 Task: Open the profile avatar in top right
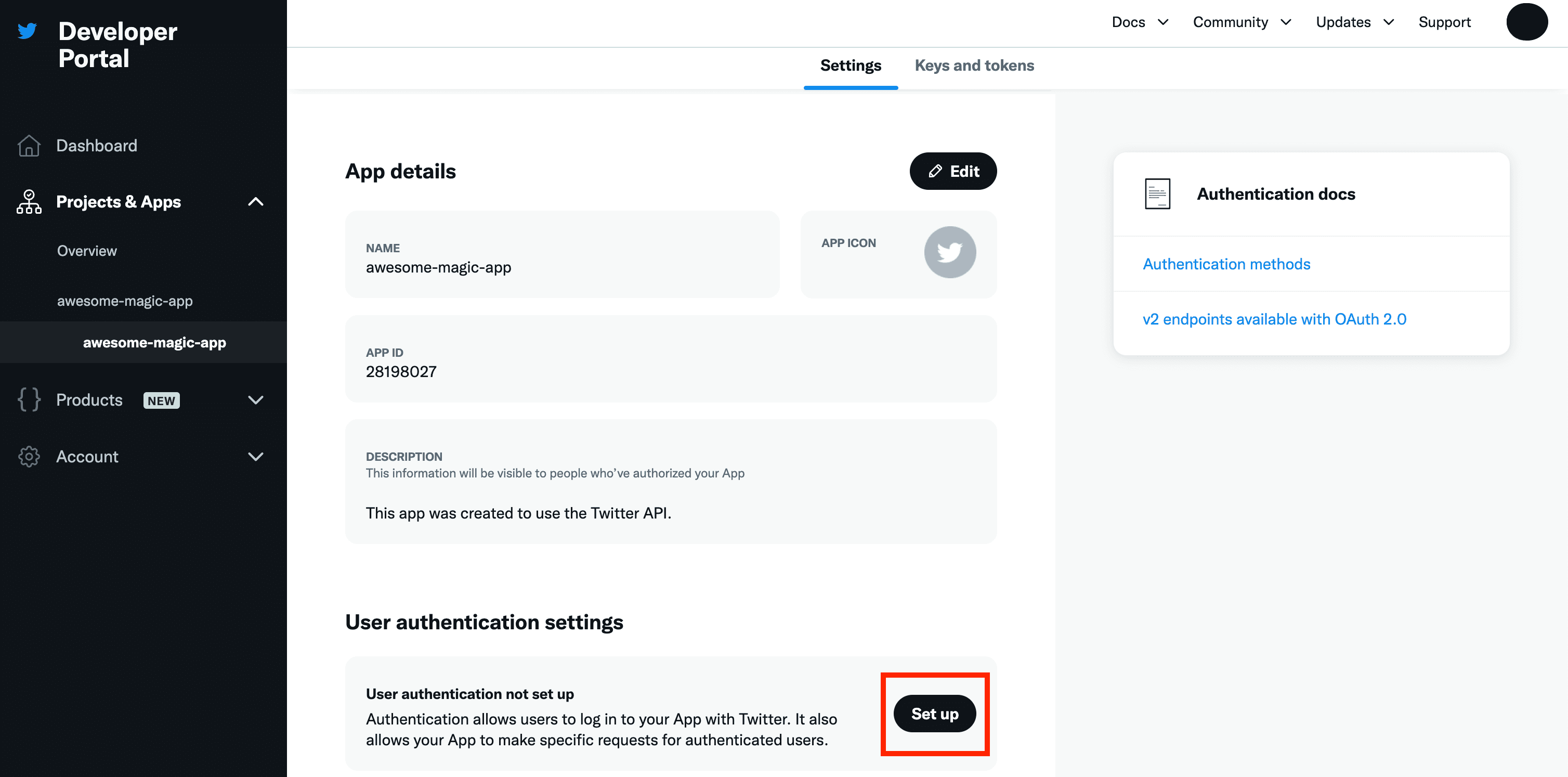coord(1526,22)
